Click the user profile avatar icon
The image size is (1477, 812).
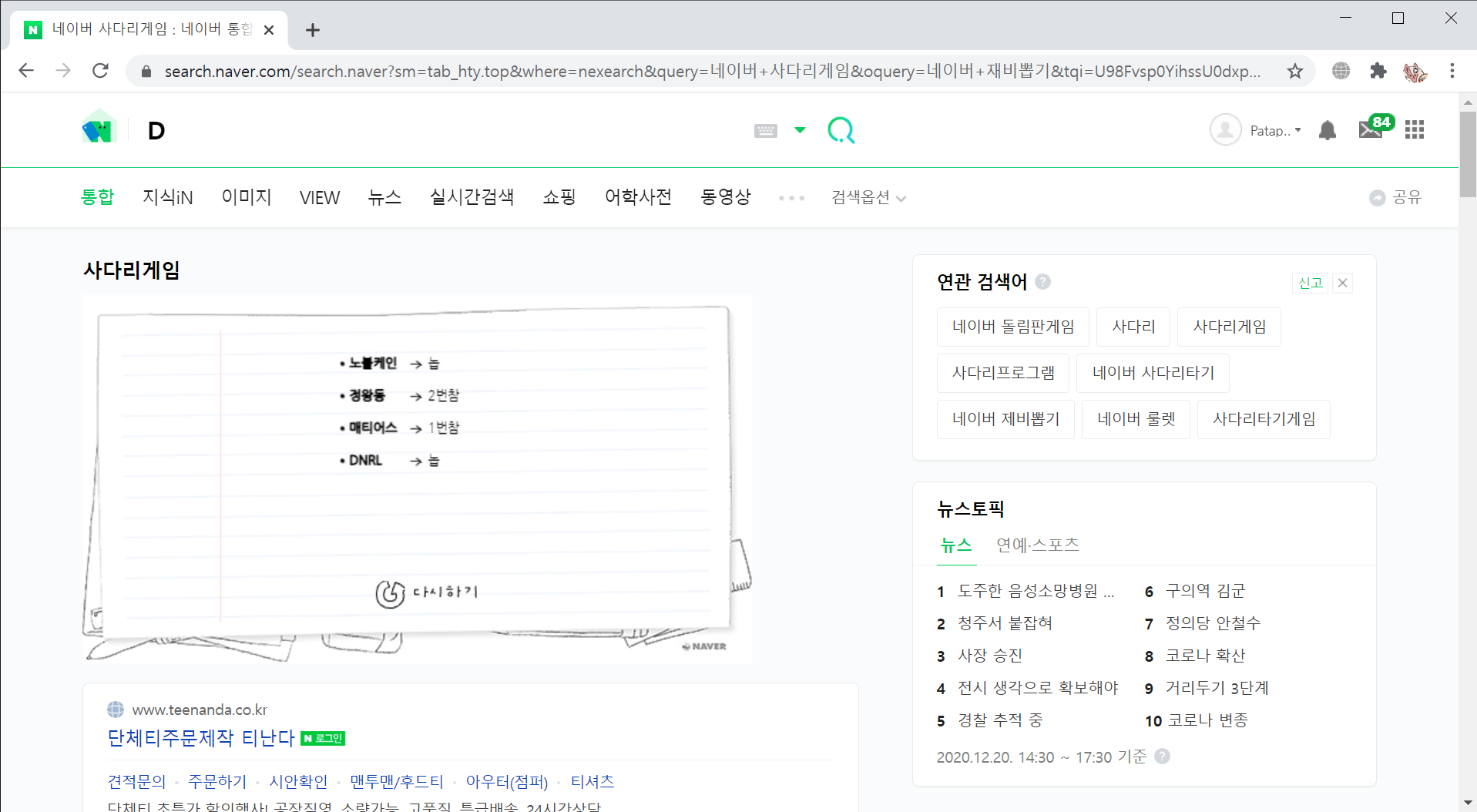pyautogui.click(x=1225, y=130)
